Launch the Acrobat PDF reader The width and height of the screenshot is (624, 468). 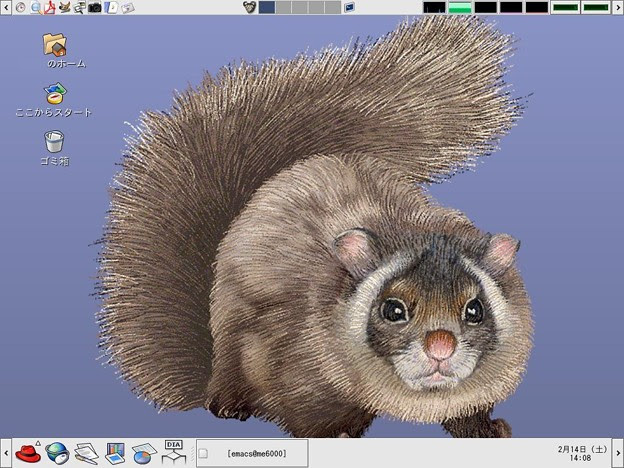[x=49, y=7]
